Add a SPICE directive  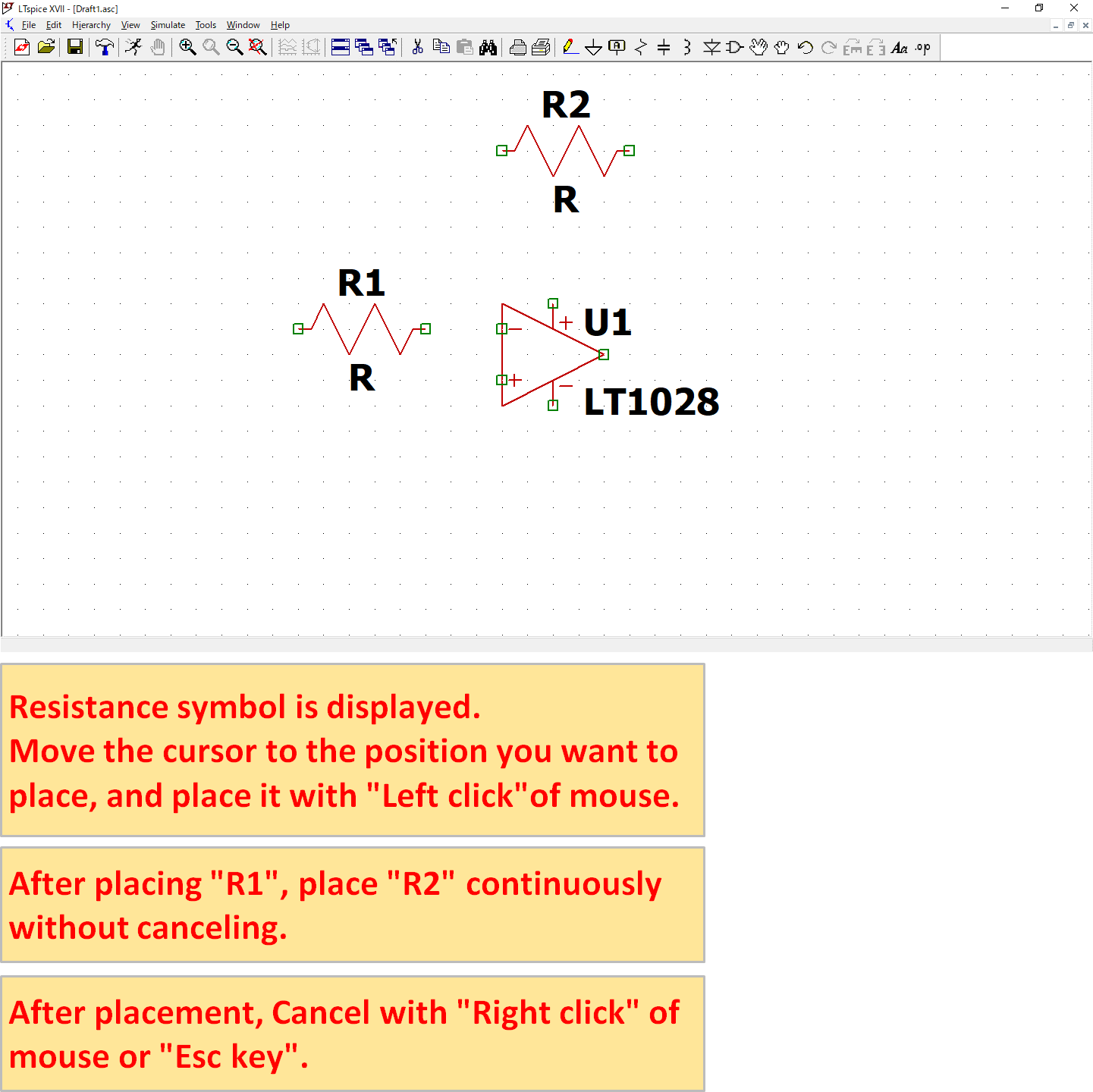click(922, 47)
